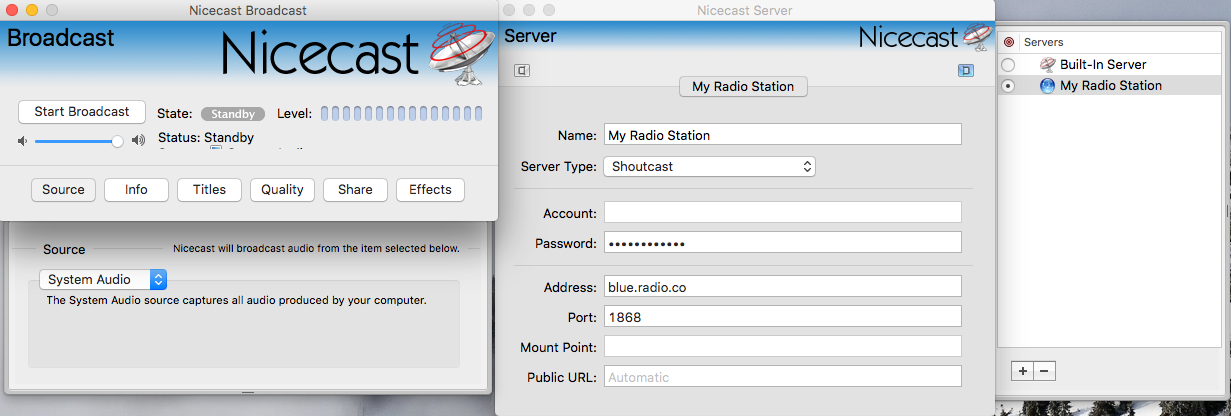Viewport: 1231px width, 416px height.
Task: Click the audio Level meter bar
Action: tap(402, 113)
